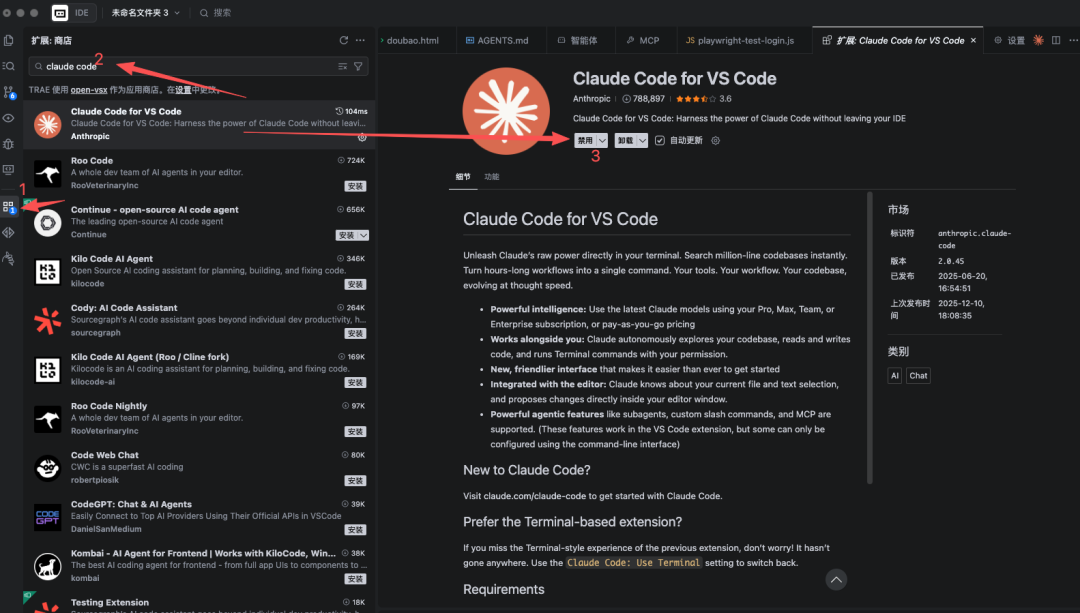Select the Code Web Chat extension icon
The height and width of the screenshot is (613, 1080).
(x=48, y=468)
